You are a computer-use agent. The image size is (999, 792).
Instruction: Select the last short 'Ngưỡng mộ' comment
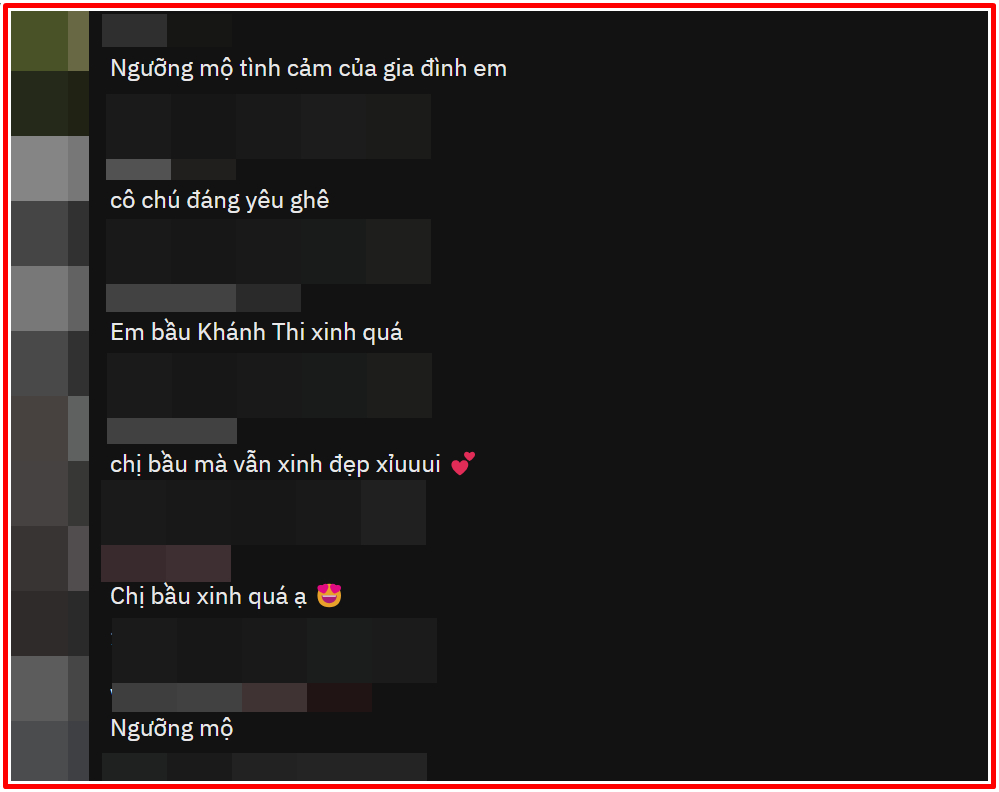coord(172,728)
